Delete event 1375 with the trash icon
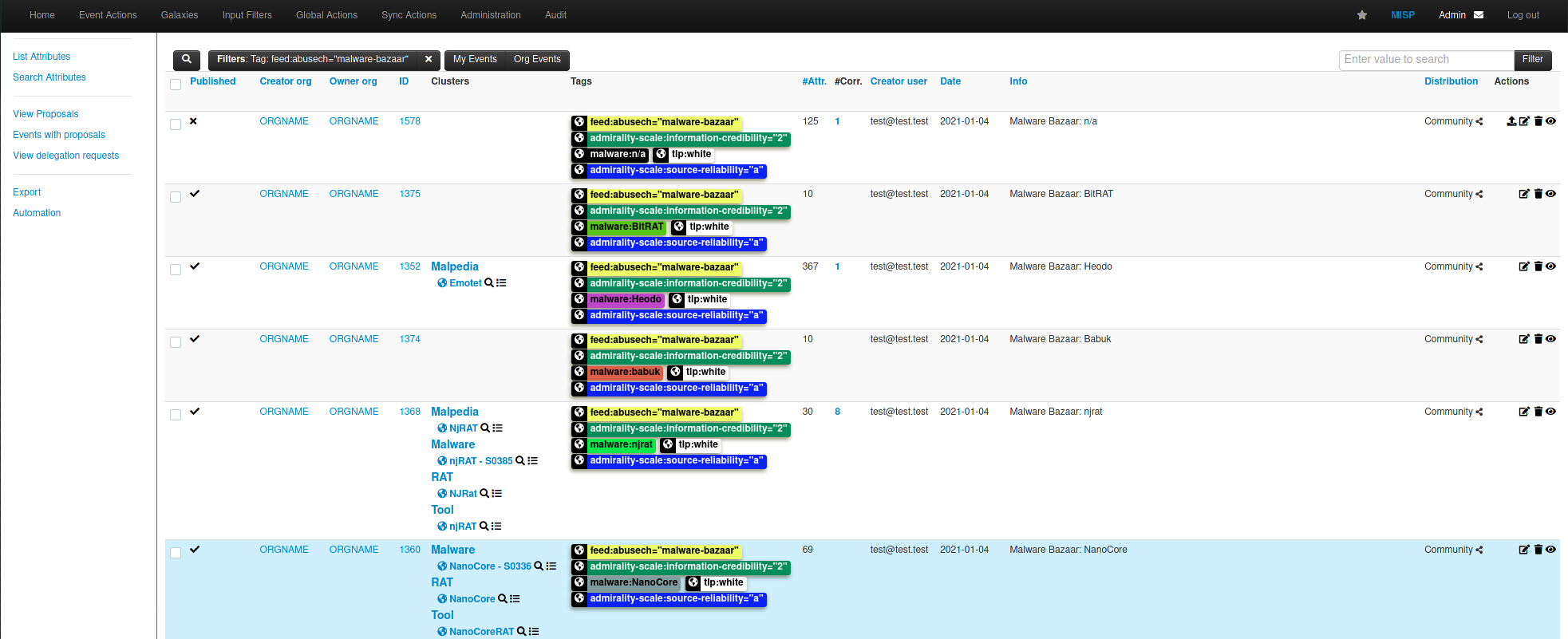The image size is (1568, 639). click(x=1538, y=194)
